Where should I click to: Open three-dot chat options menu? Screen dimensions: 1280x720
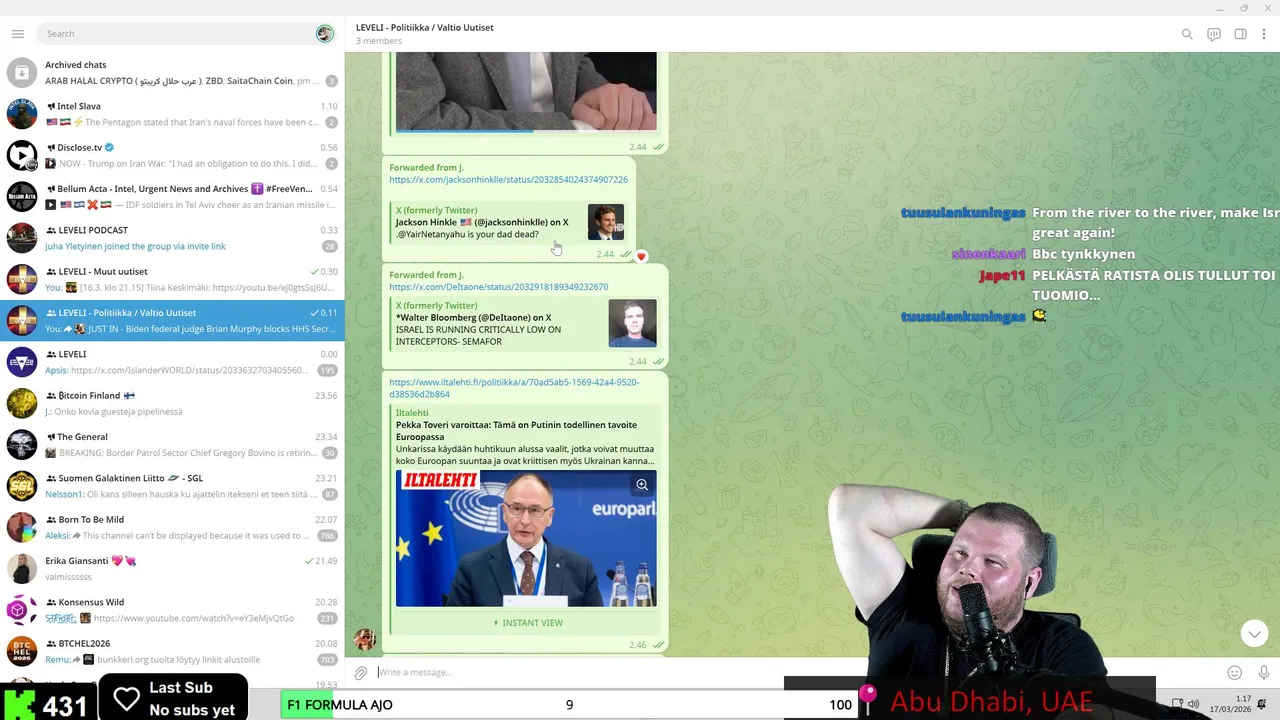[1265, 34]
